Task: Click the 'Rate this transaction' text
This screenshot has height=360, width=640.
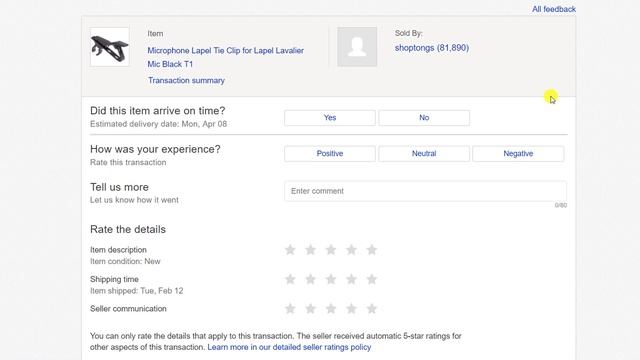Action: [x=128, y=162]
